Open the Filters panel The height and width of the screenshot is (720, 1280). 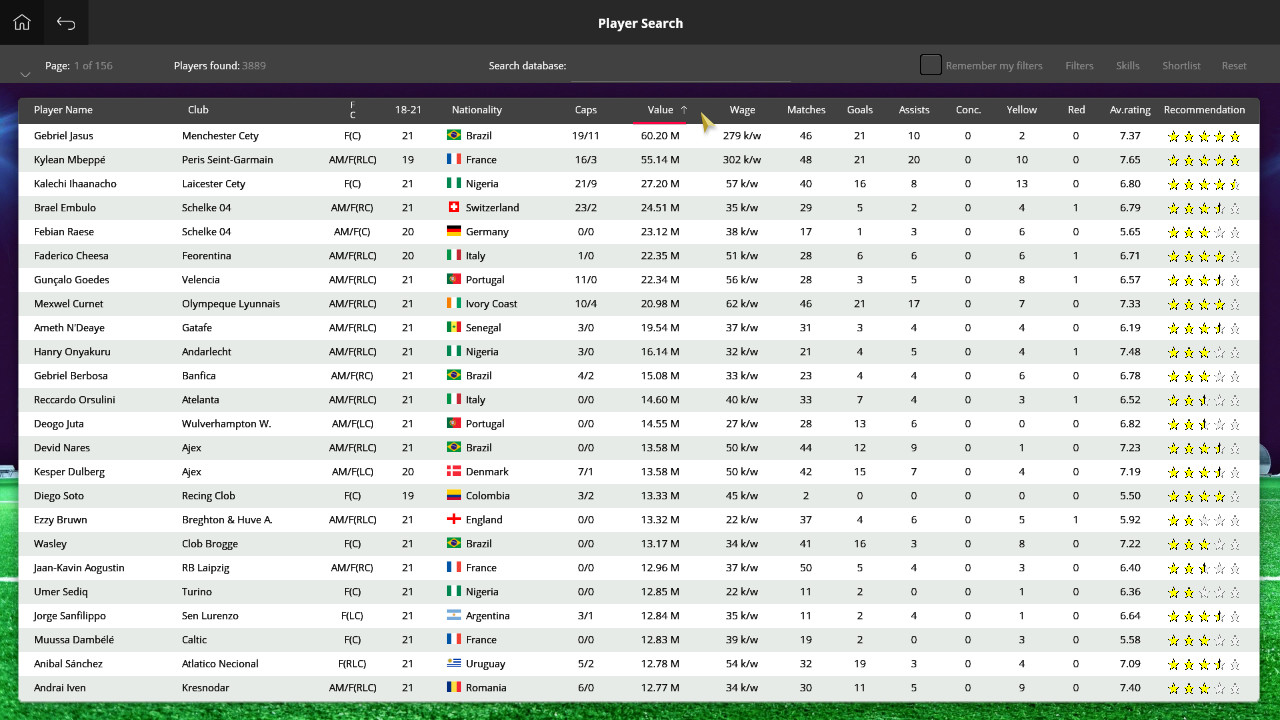[1079, 65]
